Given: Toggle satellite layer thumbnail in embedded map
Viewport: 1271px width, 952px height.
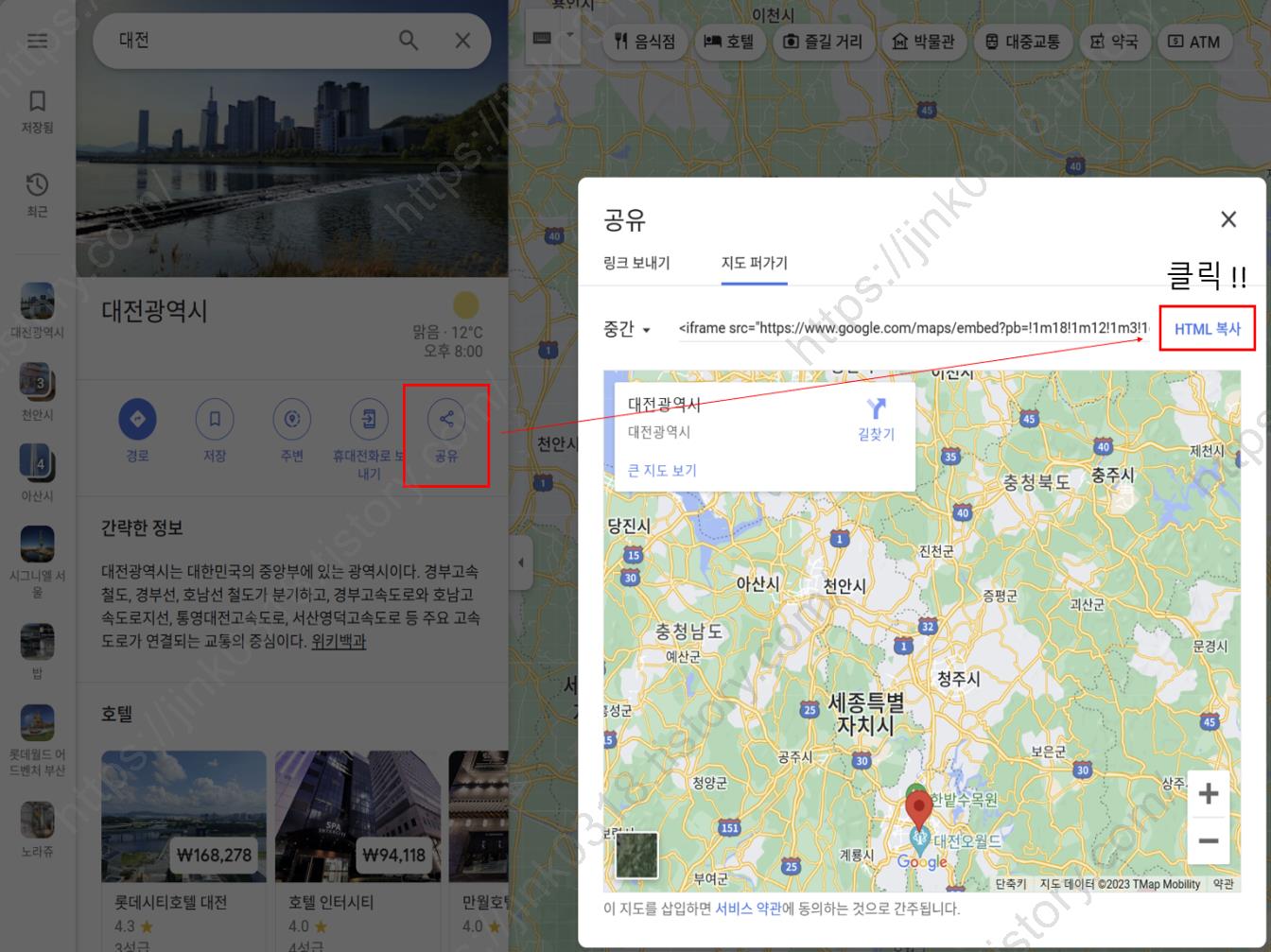Looking at the screenshot, I should tap(636, 855).
